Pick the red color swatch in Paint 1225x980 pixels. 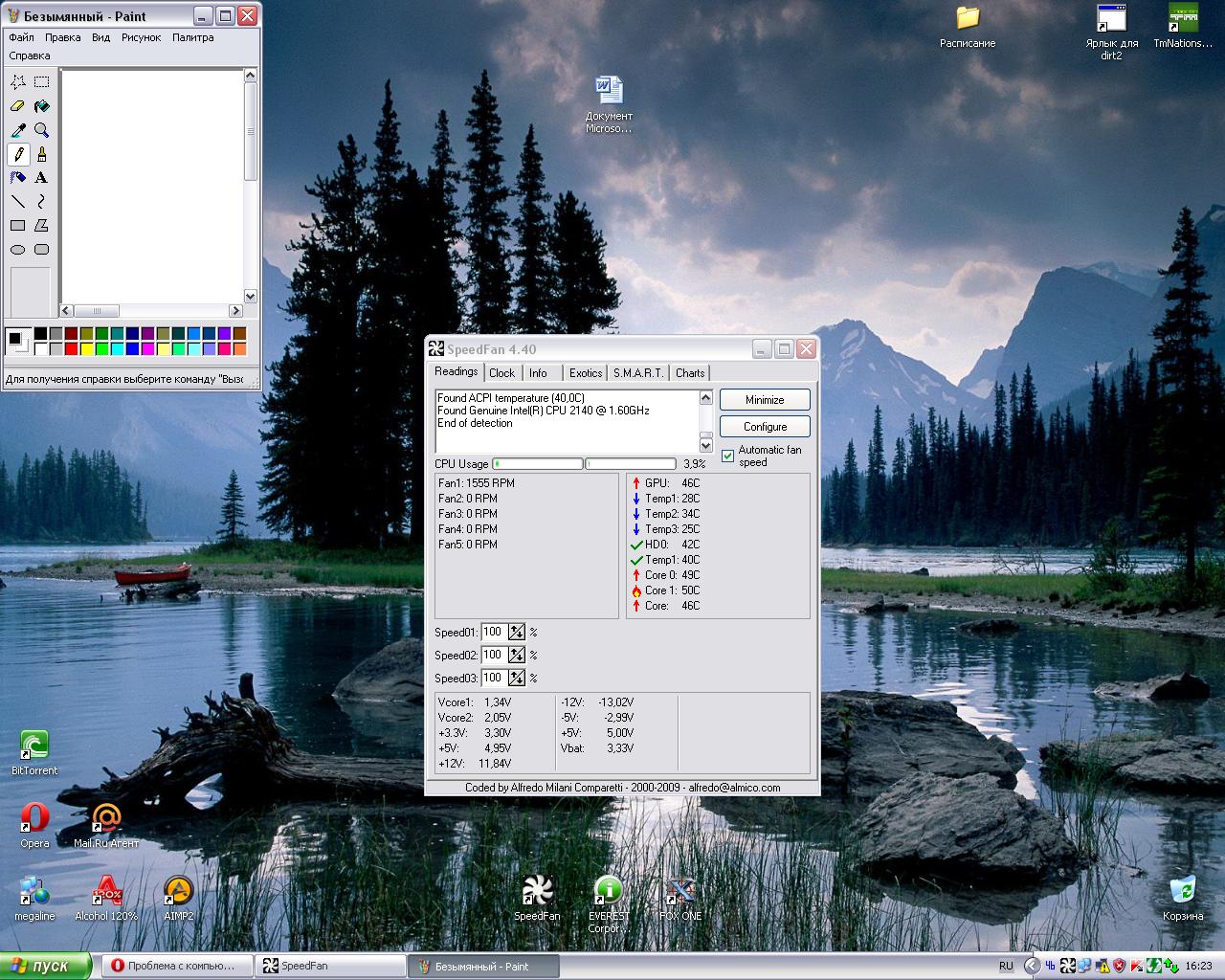(72, 348)
